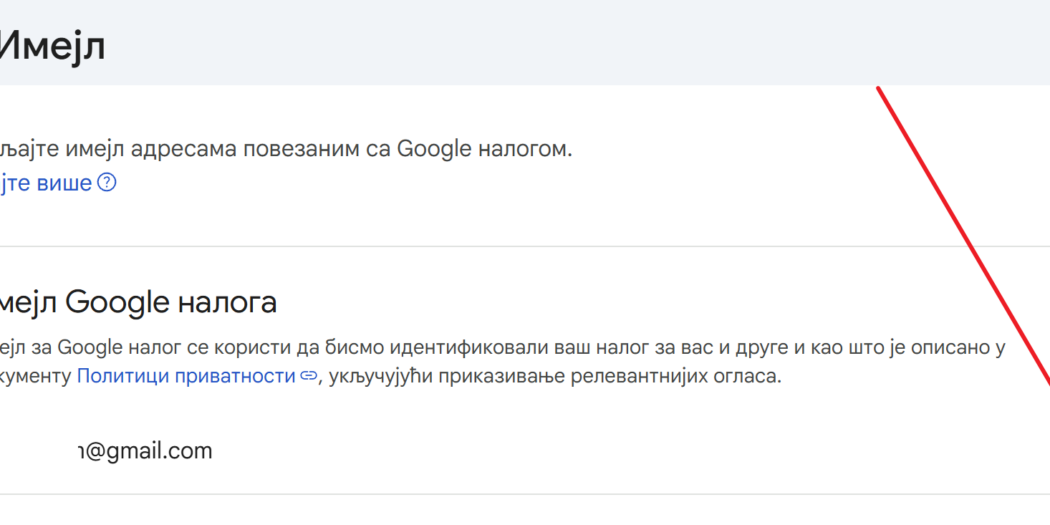The image size is (1050, 525).
Task: Click the red diagonal annotation line
Action: point(964,236)
